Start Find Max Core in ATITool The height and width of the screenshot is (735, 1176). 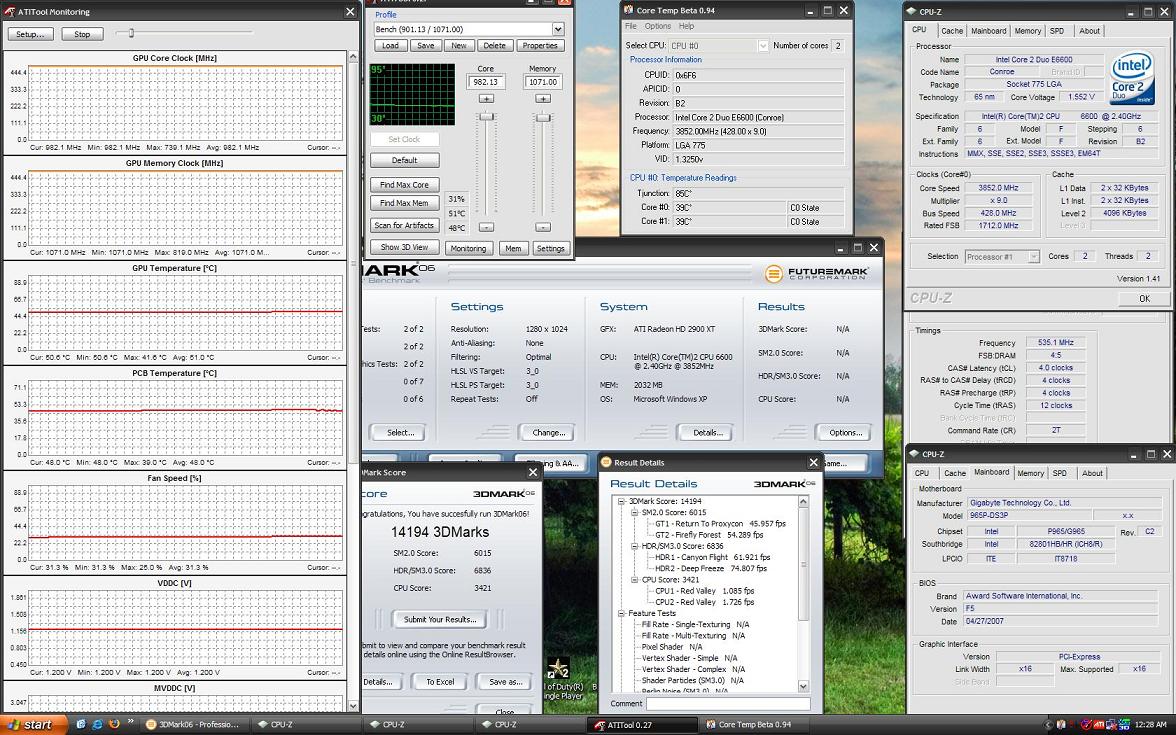[x=404, y=184]
